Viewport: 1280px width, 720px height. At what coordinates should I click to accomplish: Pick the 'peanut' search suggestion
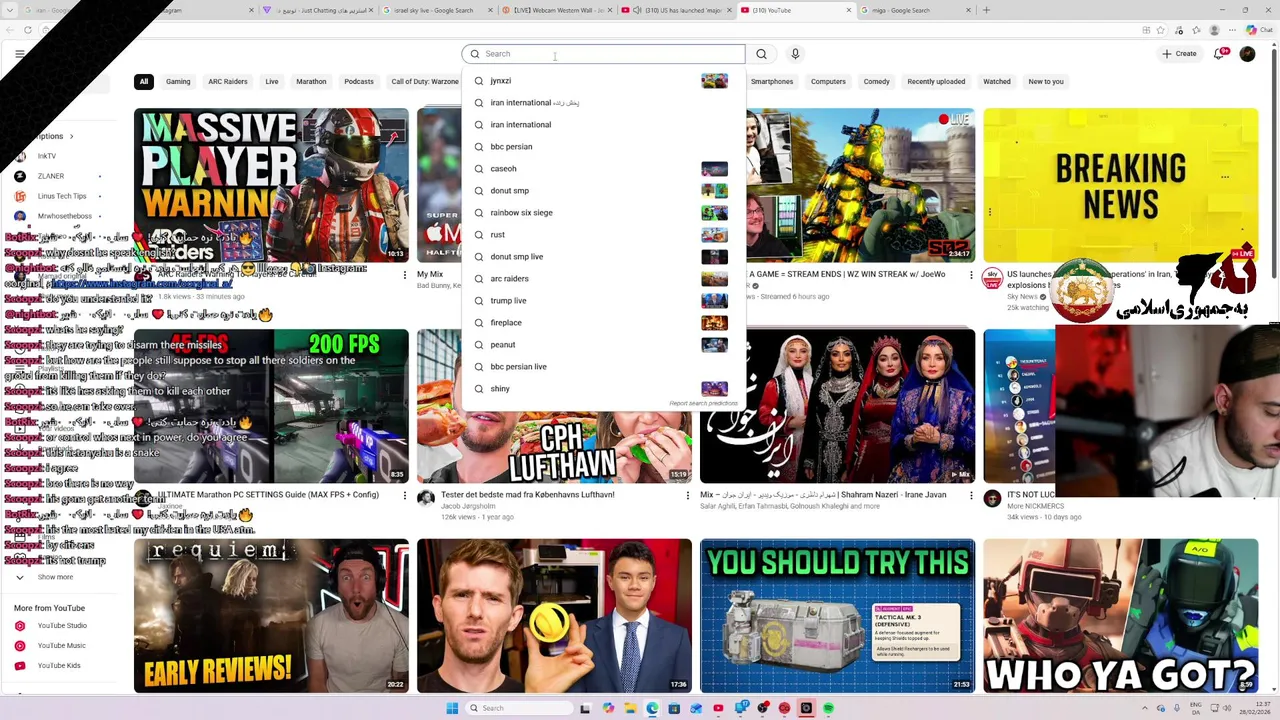[603, 345]
